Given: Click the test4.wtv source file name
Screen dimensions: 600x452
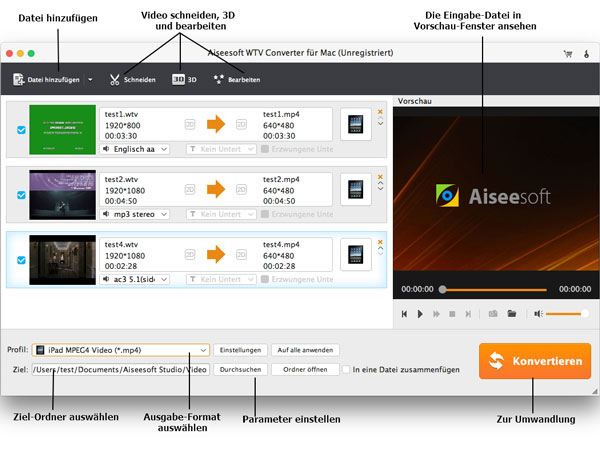Looking at the screenshot, I should click(121, 244).
